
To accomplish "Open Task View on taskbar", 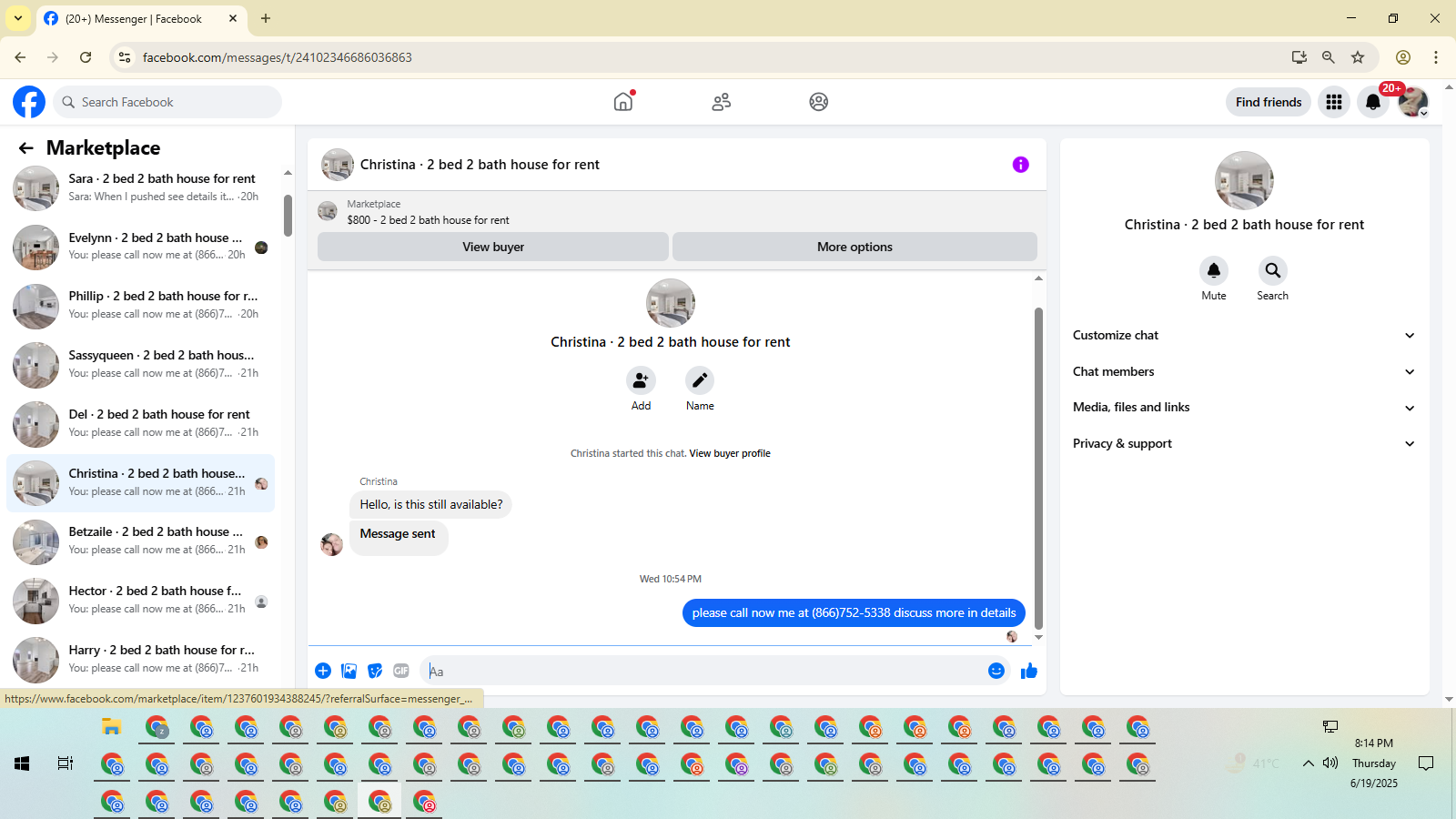I will coord(66,763).
